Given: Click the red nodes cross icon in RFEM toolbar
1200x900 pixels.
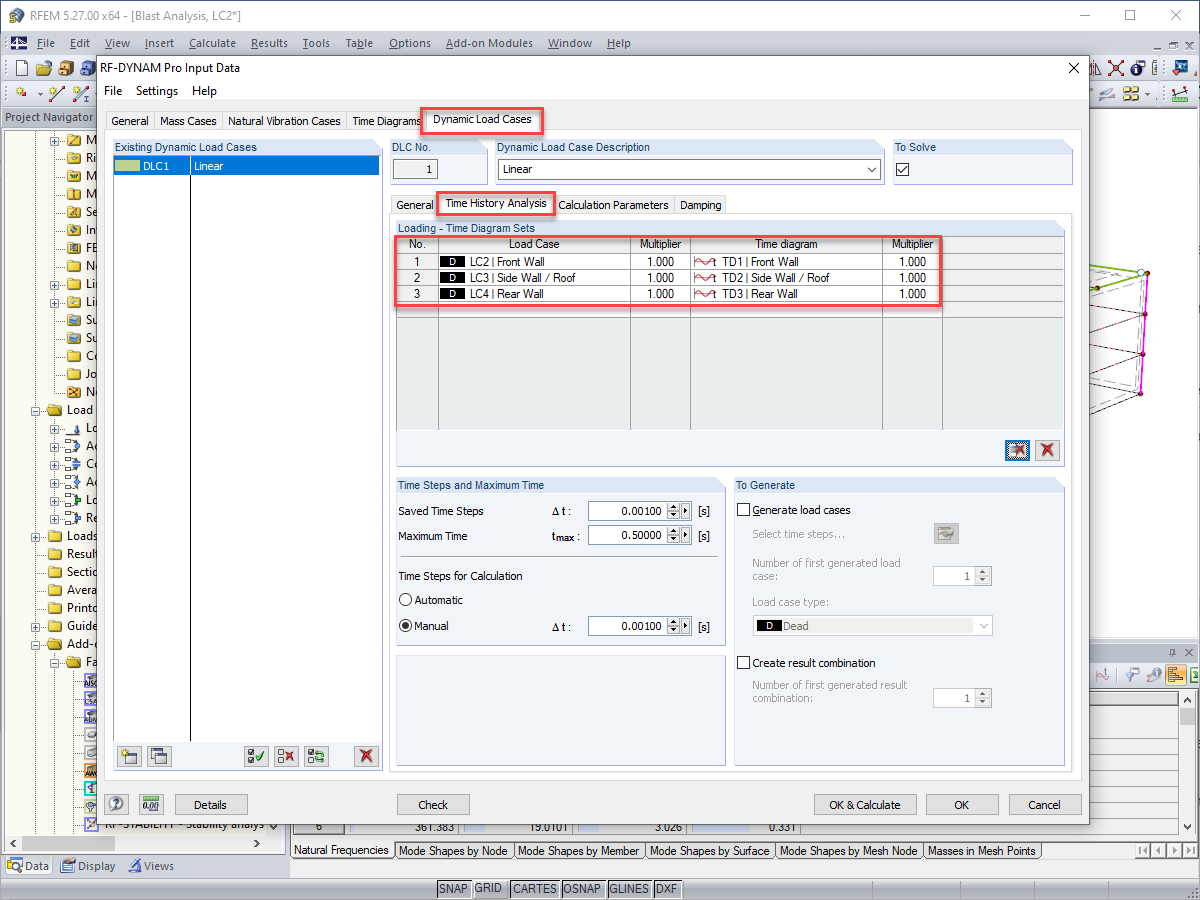Looking at the screenshot, I should coord(1115,68).
